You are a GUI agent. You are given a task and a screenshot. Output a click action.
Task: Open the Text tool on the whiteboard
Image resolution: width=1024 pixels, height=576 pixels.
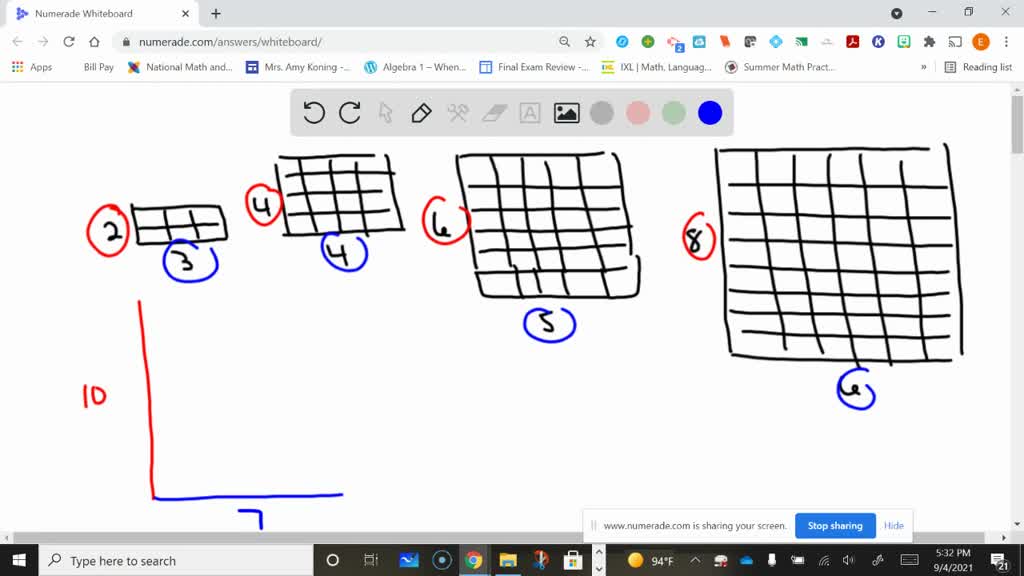[x=527, y=113]
